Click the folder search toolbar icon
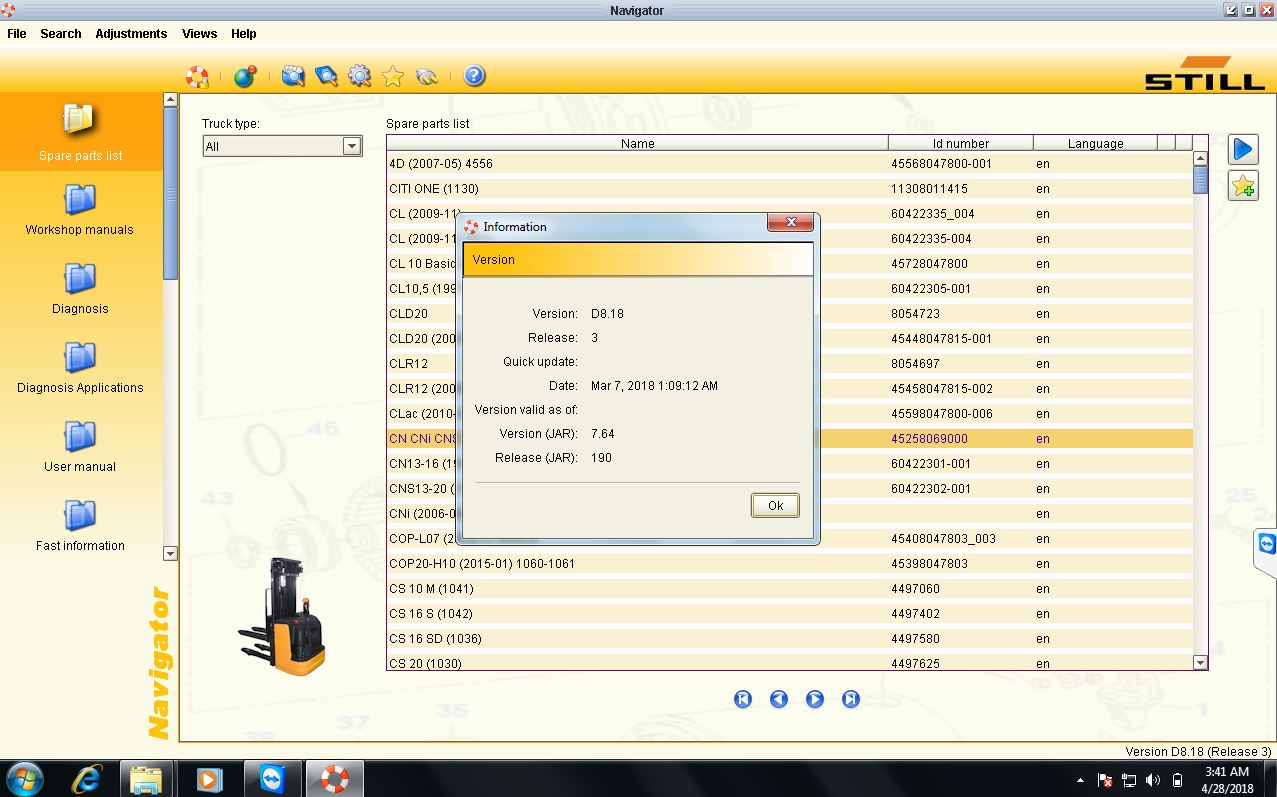This screenshot has height=797, width=1277. tap(293, 76)
